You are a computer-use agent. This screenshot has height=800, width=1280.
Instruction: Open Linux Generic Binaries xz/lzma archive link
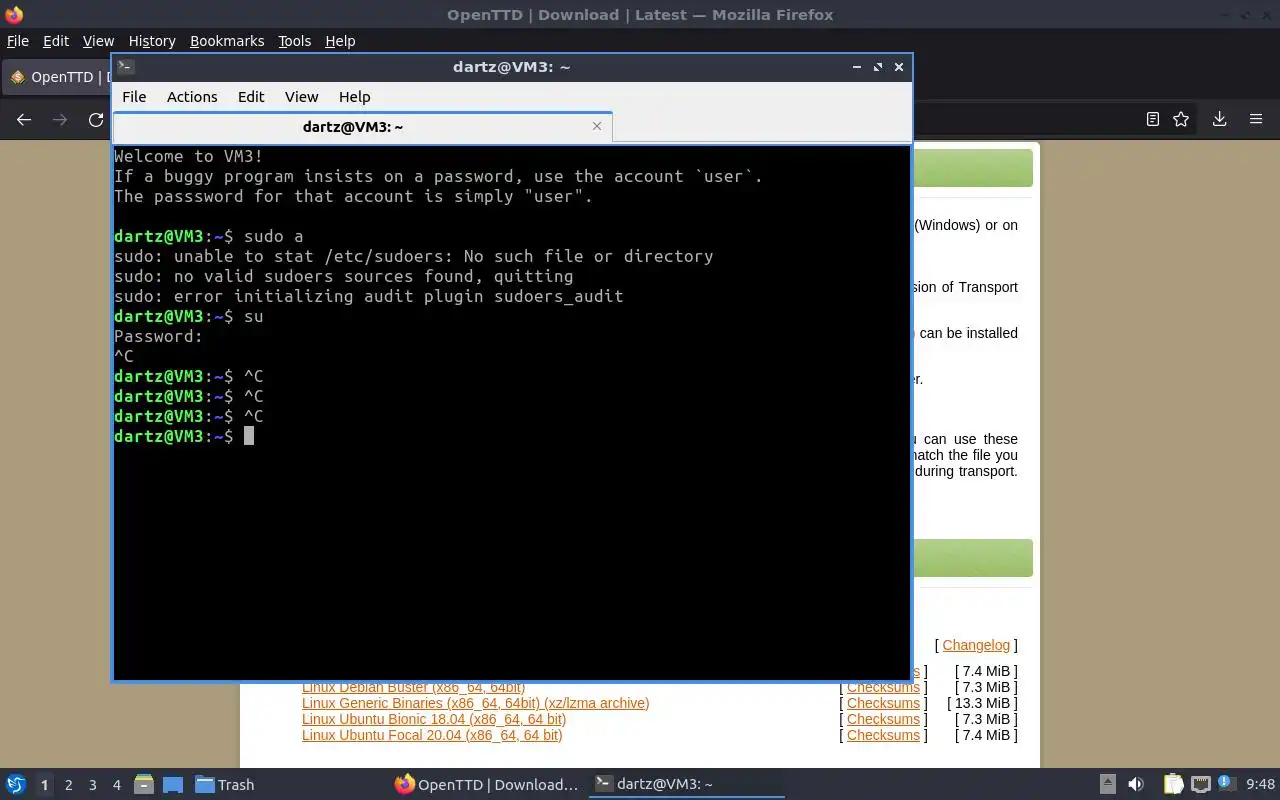click(475, 703)
